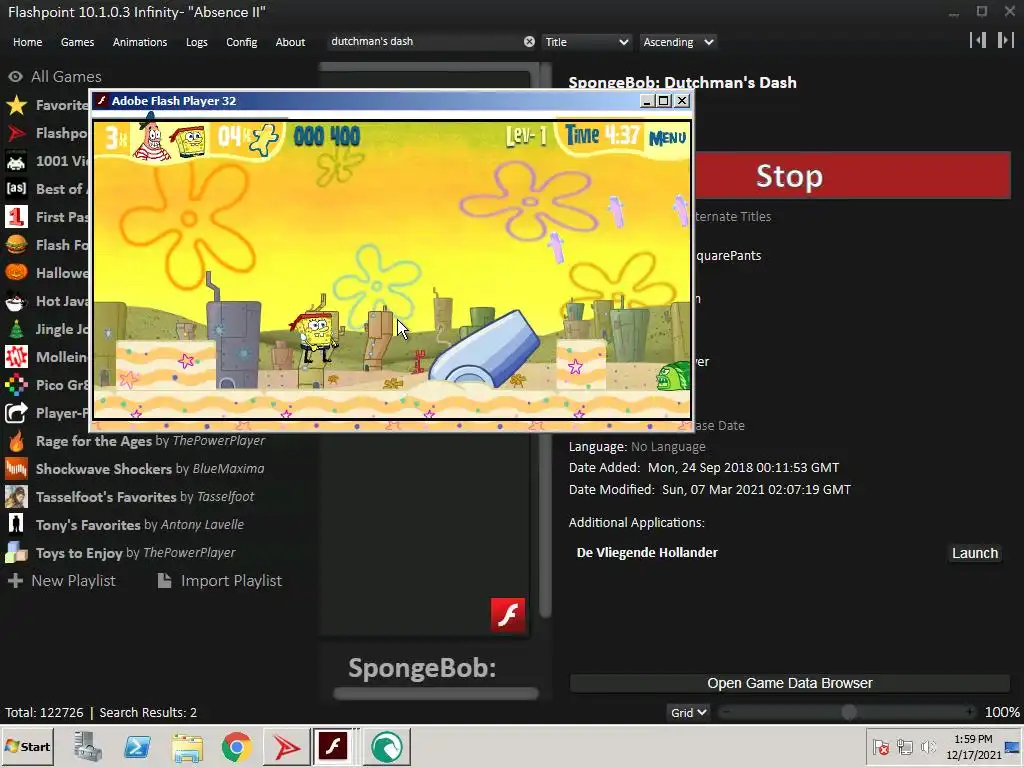Maximize the Adobe Flash Player window
Viewport: 1024px width, 768px height.
tap(664, 101)
